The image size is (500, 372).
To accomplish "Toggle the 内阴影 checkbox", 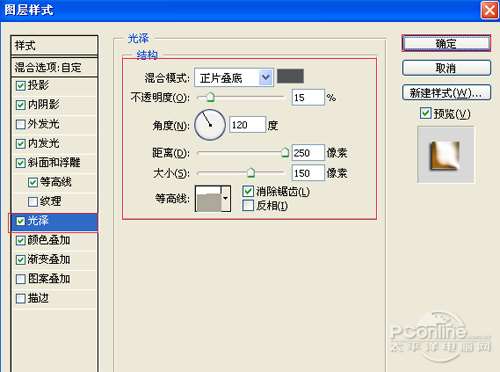I will [21, 105].
